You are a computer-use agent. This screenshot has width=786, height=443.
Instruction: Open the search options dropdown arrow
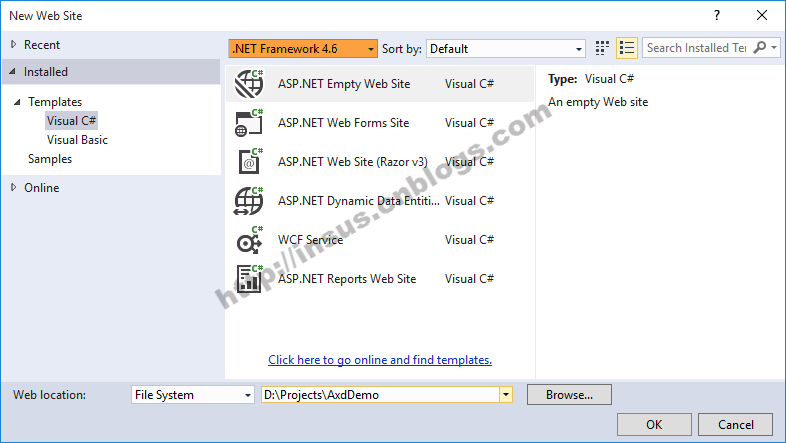[774, 48]
